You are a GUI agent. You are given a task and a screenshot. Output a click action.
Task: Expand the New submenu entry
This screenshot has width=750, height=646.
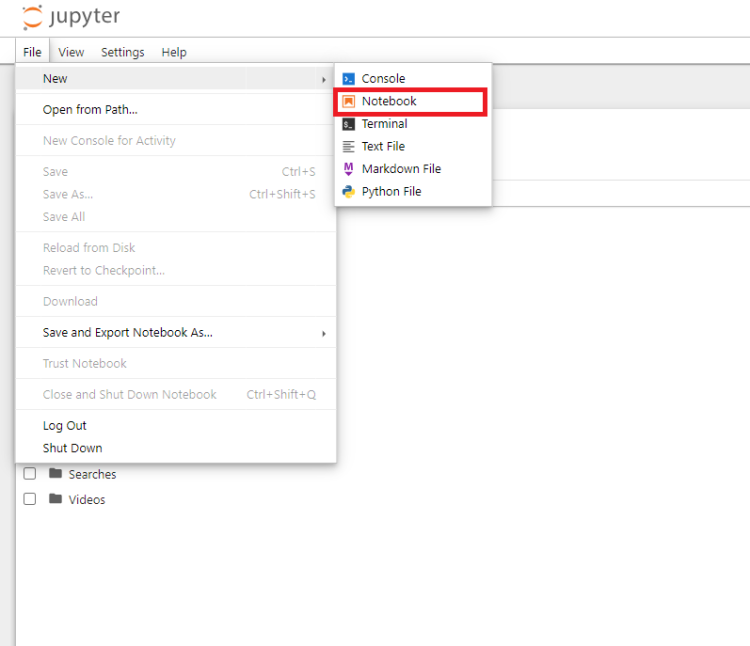tap(176, 78)
